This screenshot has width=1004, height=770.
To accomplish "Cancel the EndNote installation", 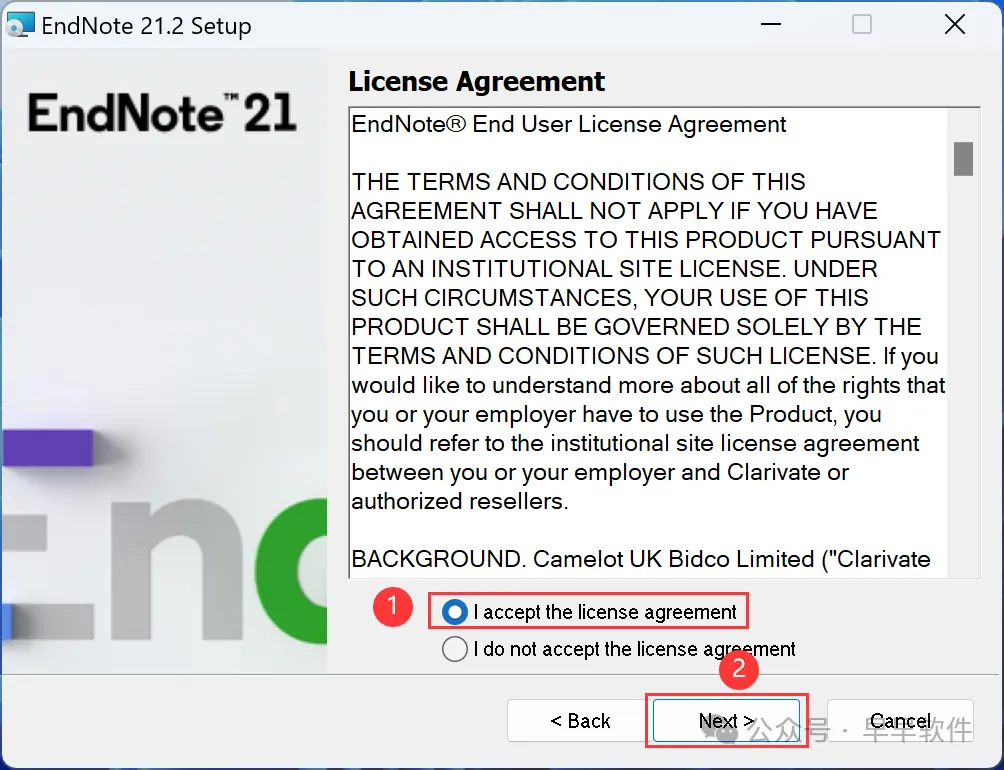I will point(900,721).
